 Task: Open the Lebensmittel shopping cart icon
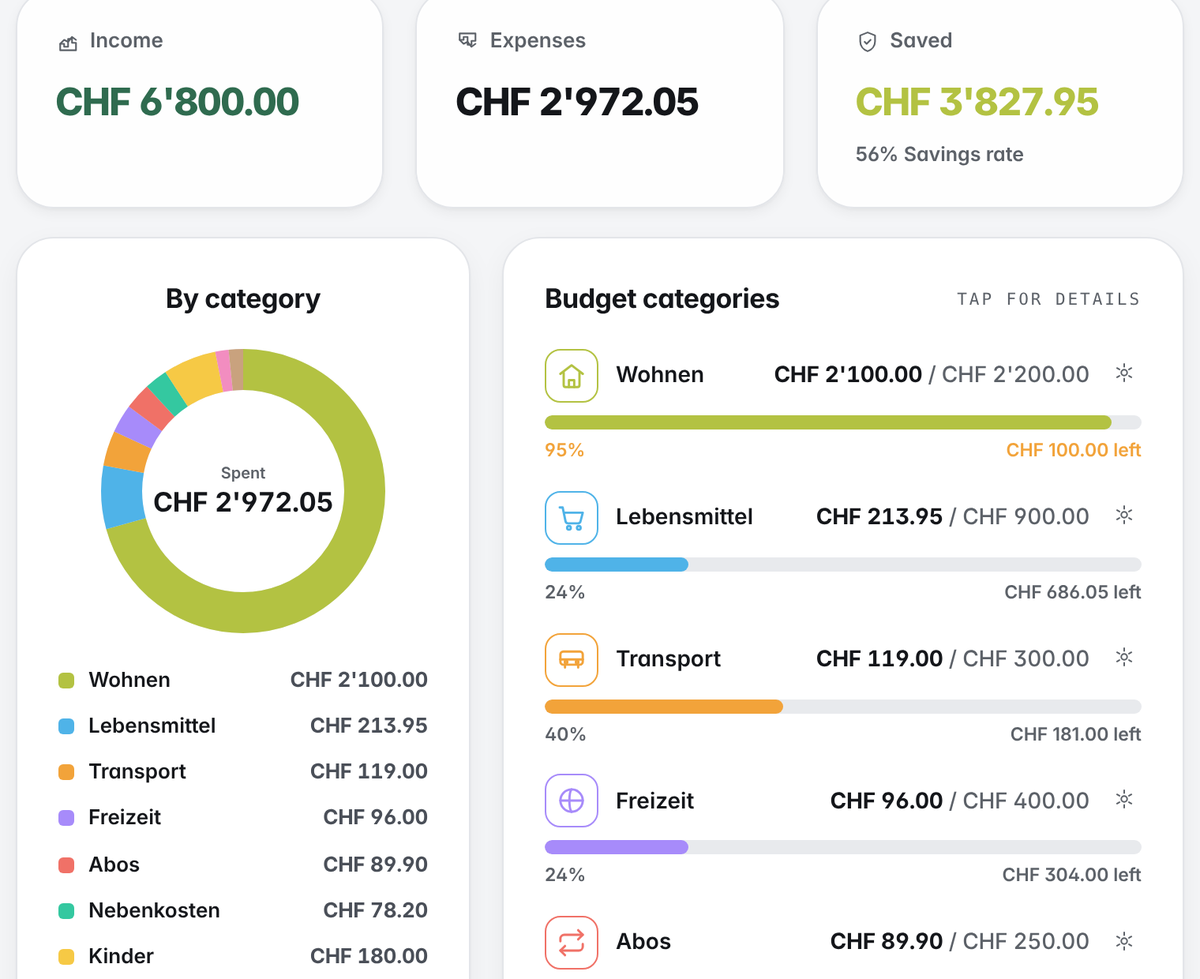click(x=571, y=517)
